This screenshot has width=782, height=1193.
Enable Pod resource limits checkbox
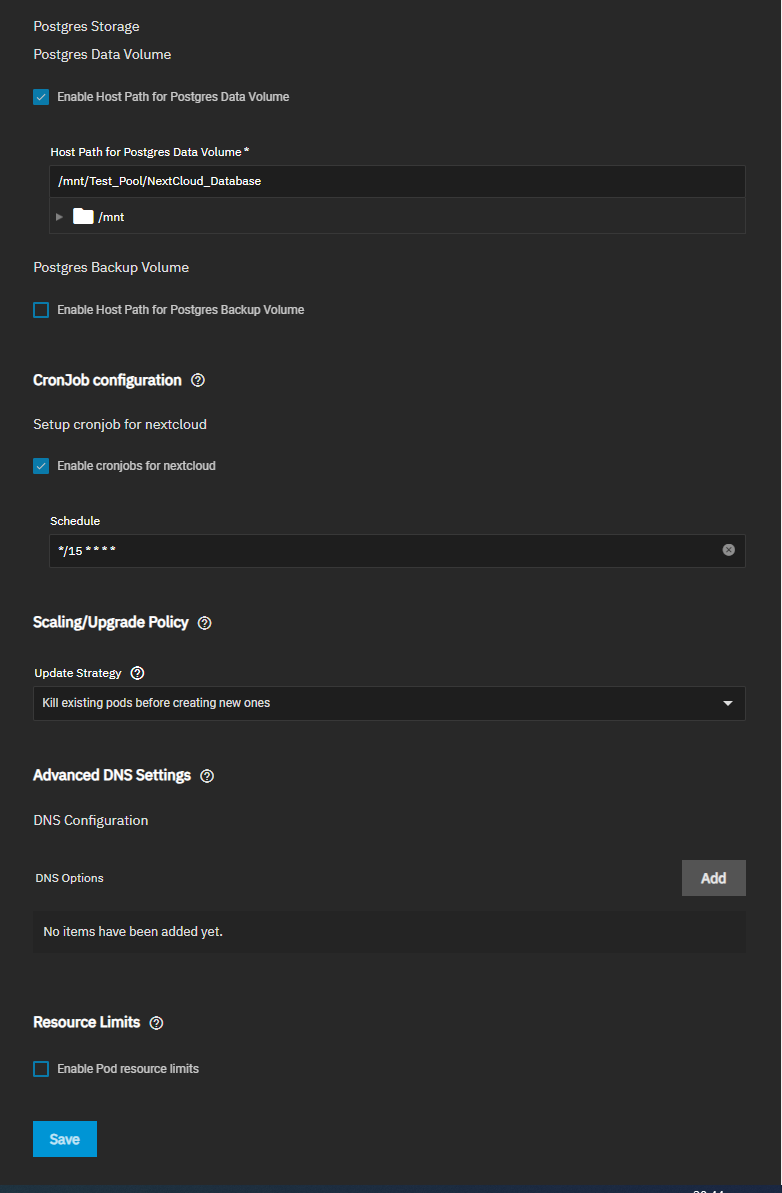(41, 1069)
